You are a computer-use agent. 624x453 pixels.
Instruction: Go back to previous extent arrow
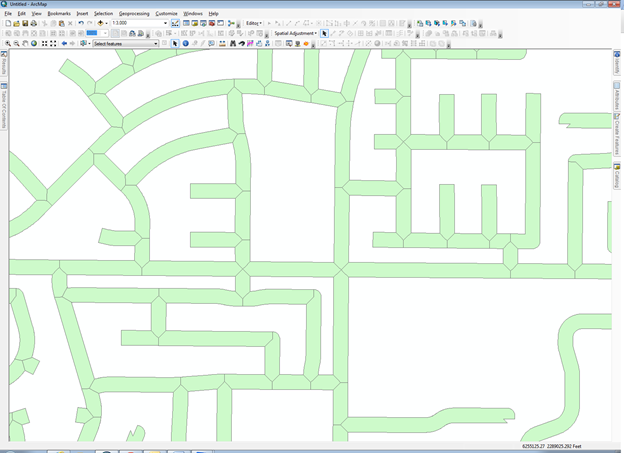click(x=64, y=44)
